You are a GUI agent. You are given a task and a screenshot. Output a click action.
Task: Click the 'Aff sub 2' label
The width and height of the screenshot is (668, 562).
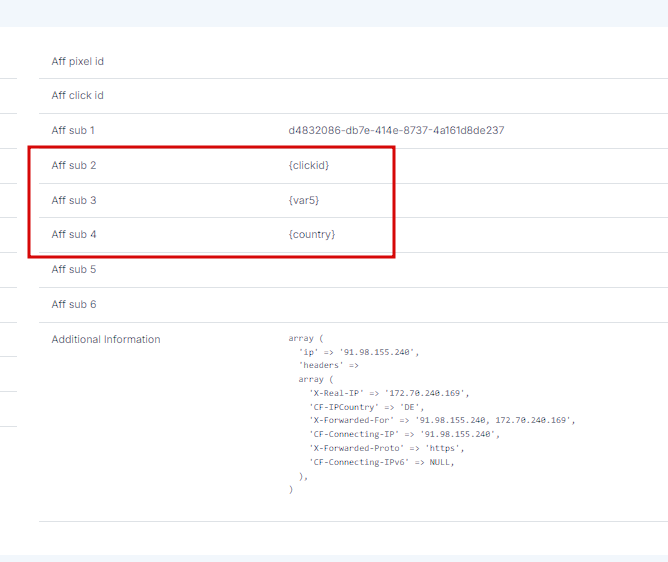(x=74, y=165)
